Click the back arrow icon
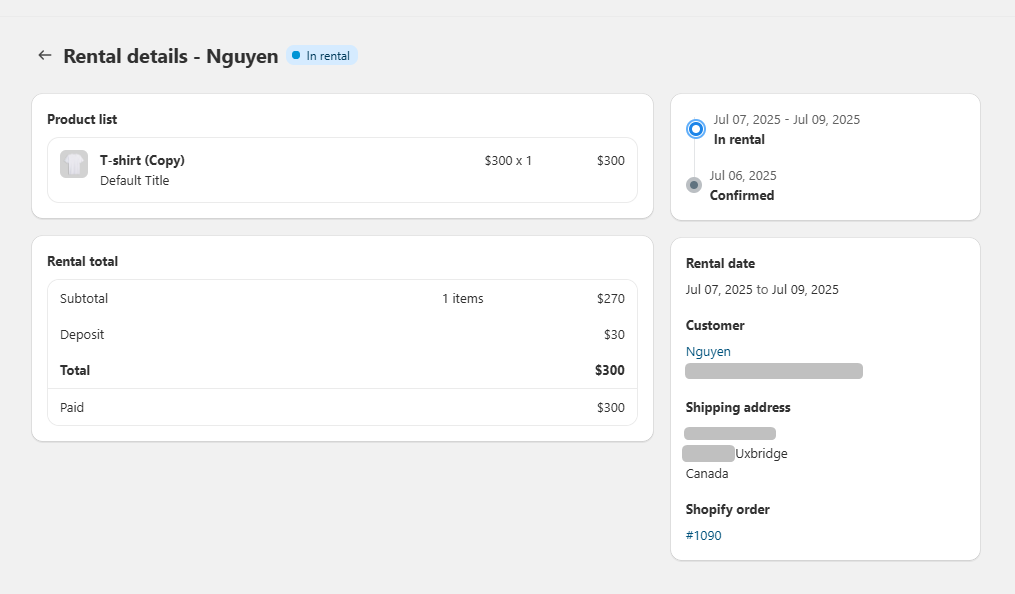Image resolution: width=1015 pixels, height=594 pixels. [x=44, y=55]
